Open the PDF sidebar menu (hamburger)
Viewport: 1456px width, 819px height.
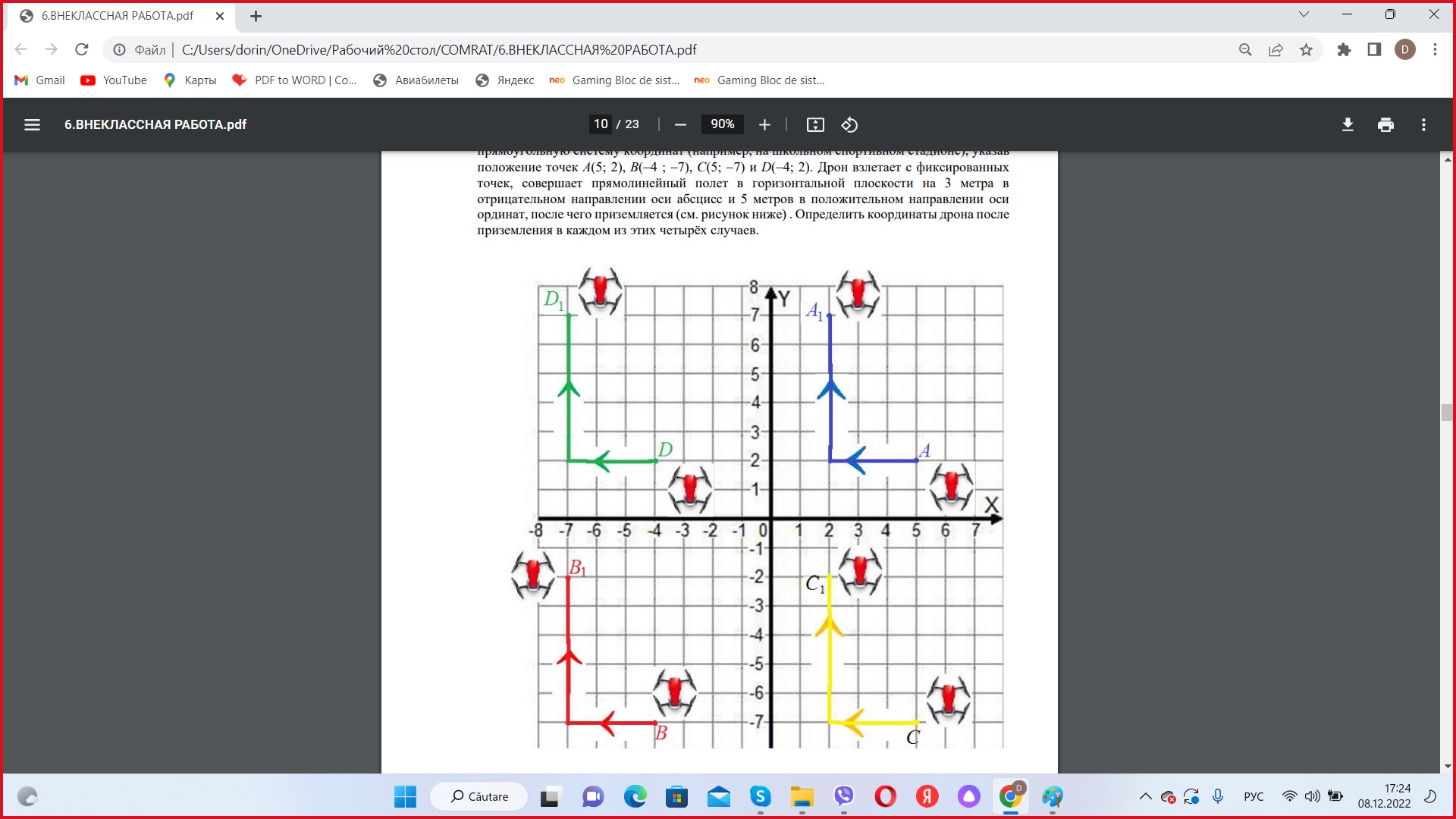pos(32,124)
